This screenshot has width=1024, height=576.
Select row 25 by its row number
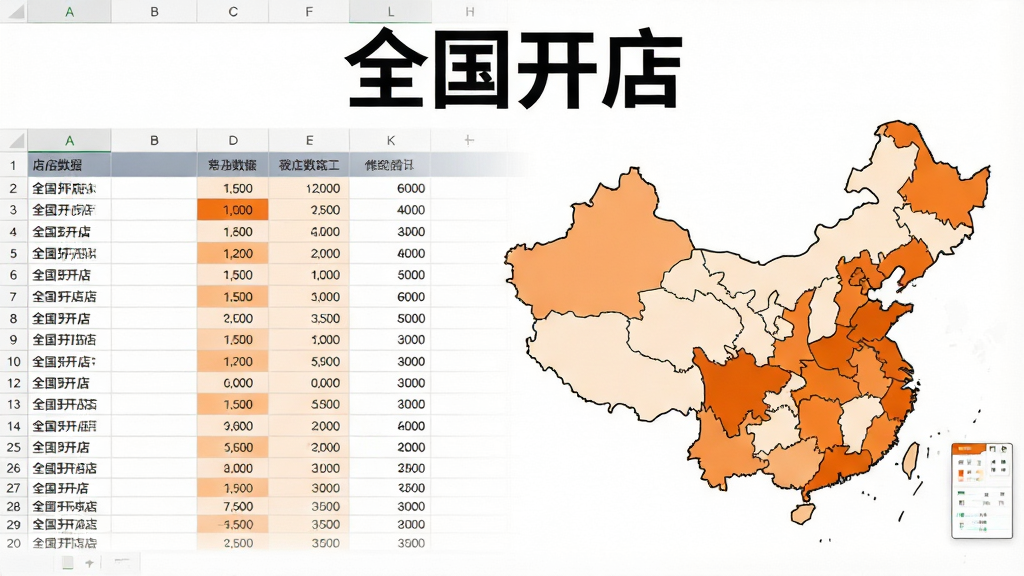point(13,447)
